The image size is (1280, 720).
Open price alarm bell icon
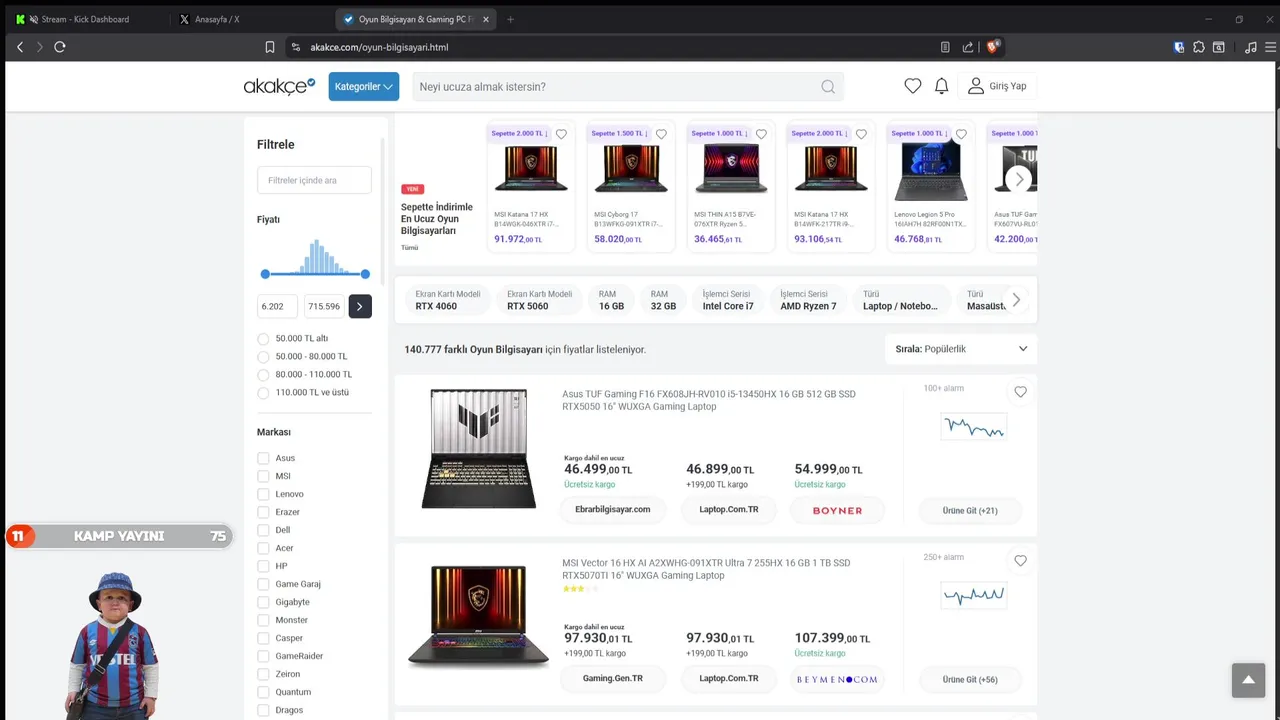pyautogui.click(x=941, y=86)
